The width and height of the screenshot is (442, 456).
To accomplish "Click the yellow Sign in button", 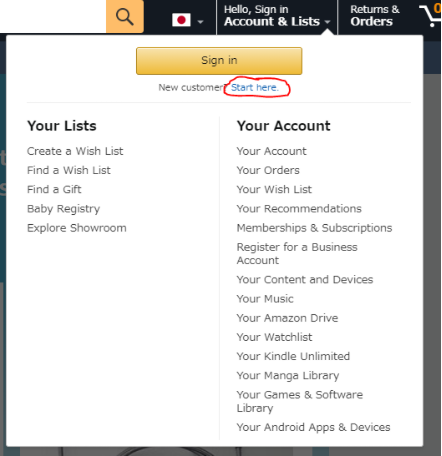I will tap(219, 61).
